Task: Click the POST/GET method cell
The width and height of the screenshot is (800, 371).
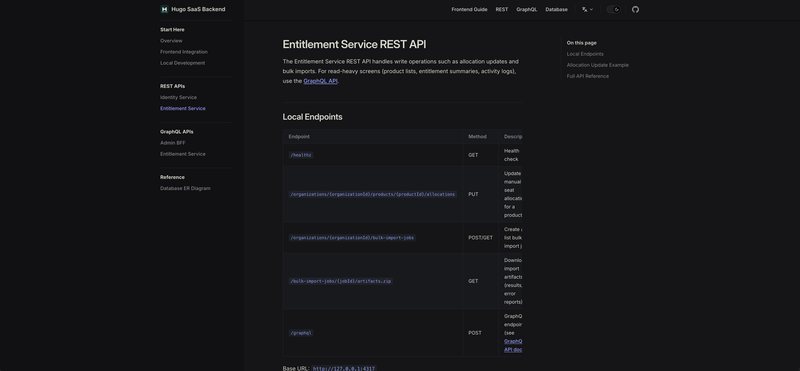Action: (480, 238)
